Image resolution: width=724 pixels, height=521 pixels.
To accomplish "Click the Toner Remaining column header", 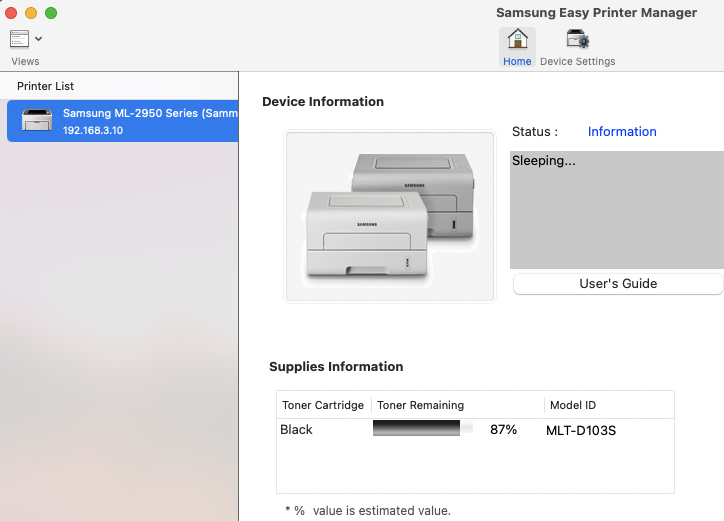I will click(x=458, y=405).
